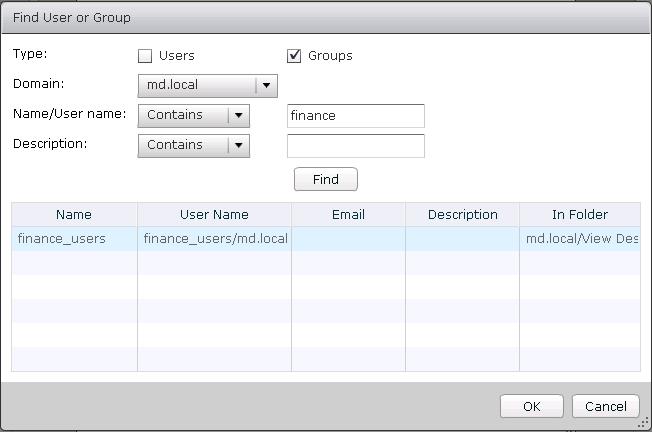Image resolution: width=652 pixels, height=432 pixels.
Task: Click the Email column header
Action: [348, 214]
